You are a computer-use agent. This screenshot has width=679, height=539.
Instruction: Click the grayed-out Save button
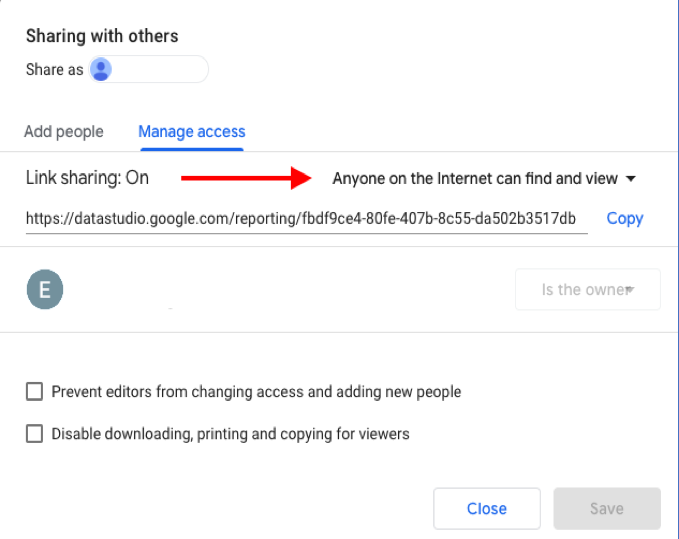607,509
